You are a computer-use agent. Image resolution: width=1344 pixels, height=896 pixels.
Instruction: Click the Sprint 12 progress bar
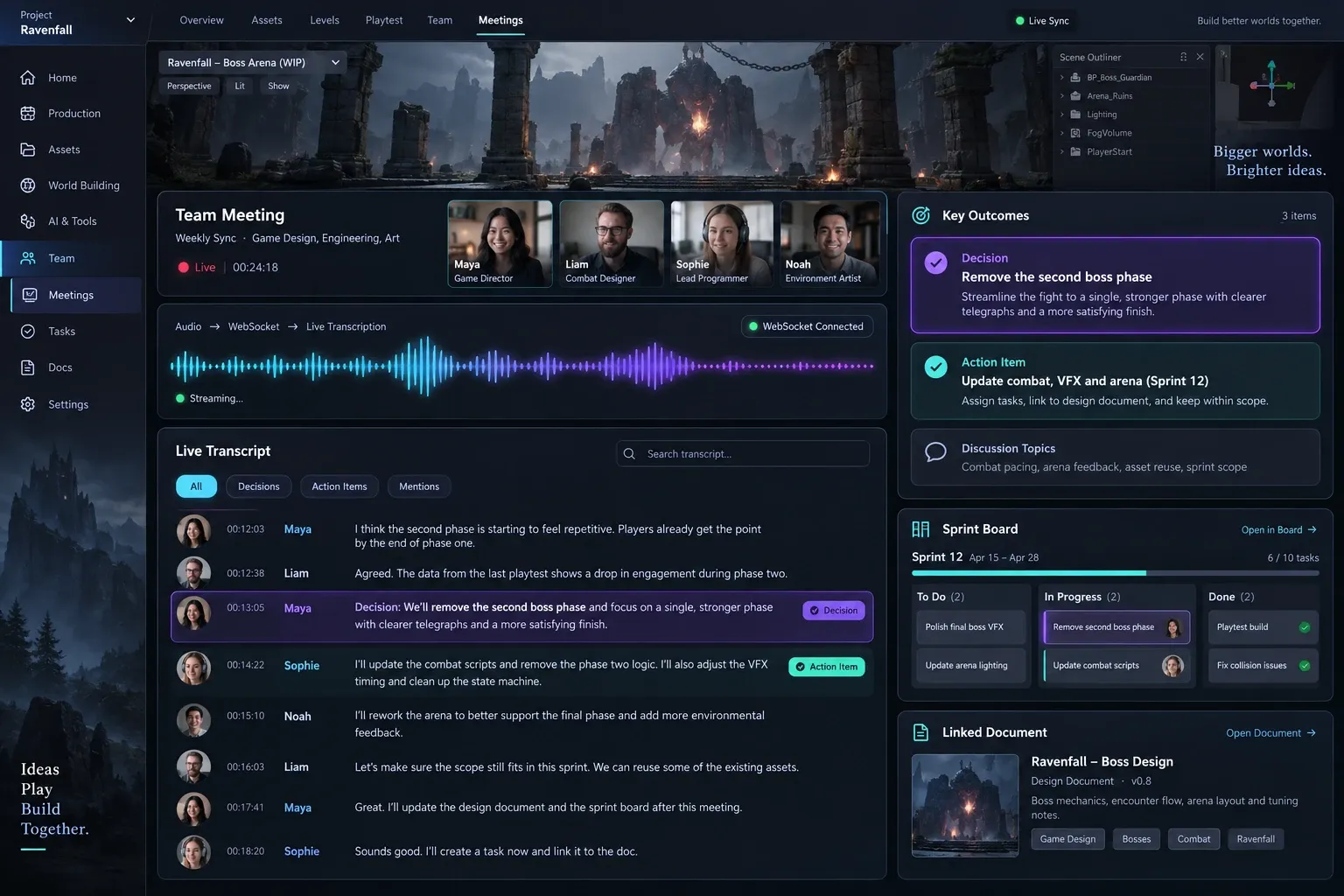coord(1115,573)
